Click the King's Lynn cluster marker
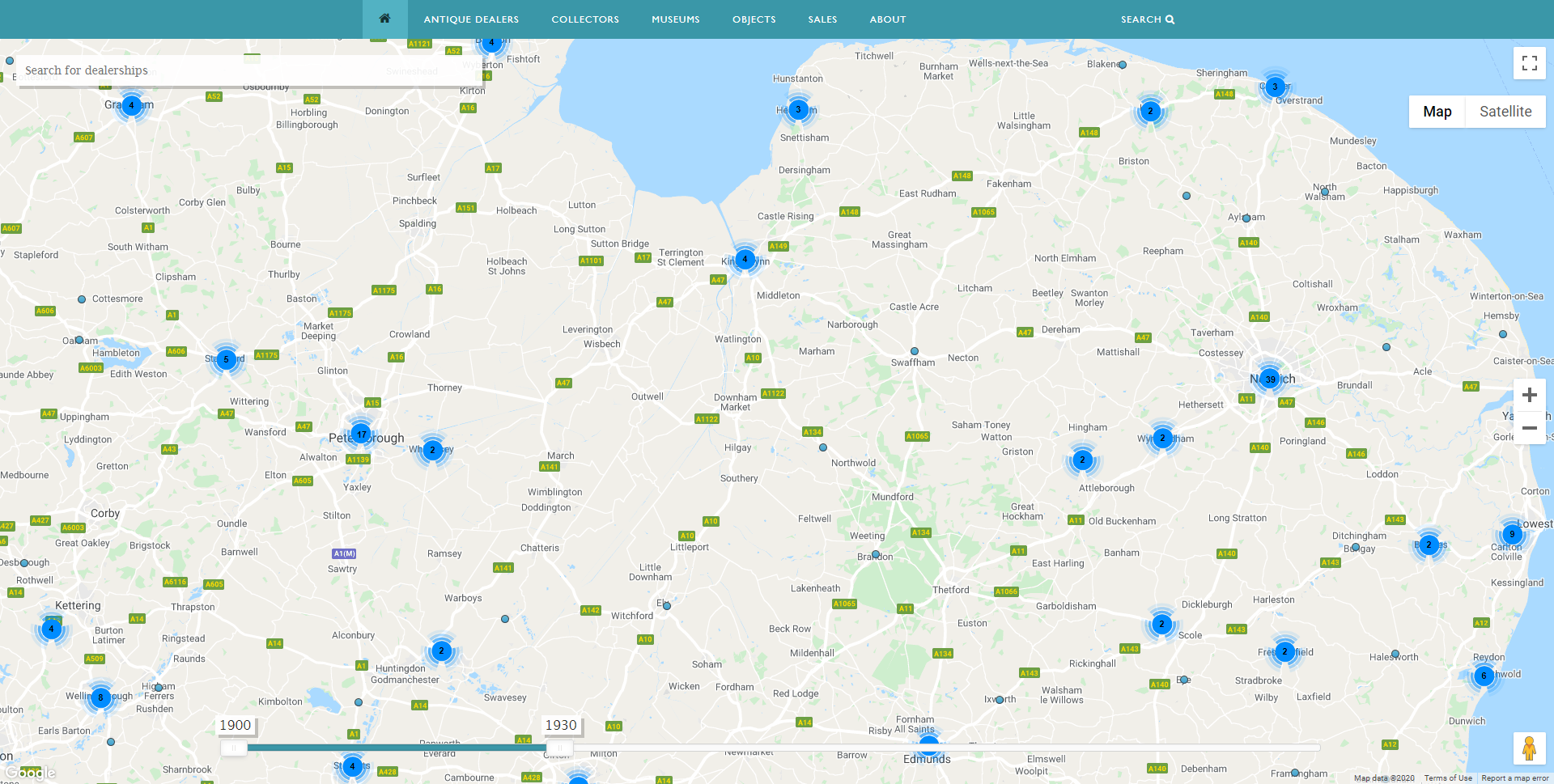The height and width of the screenshot is (784, 1554). tap(745, 260)
